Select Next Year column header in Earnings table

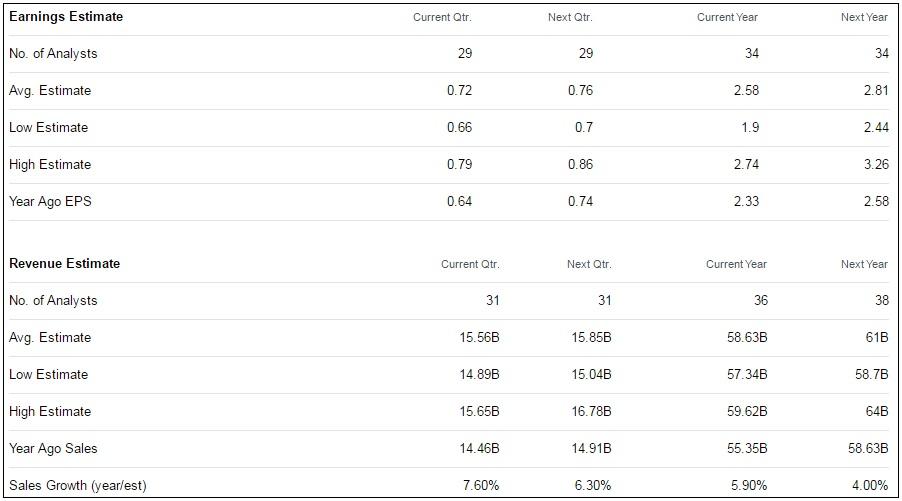(x=864, y=17)
